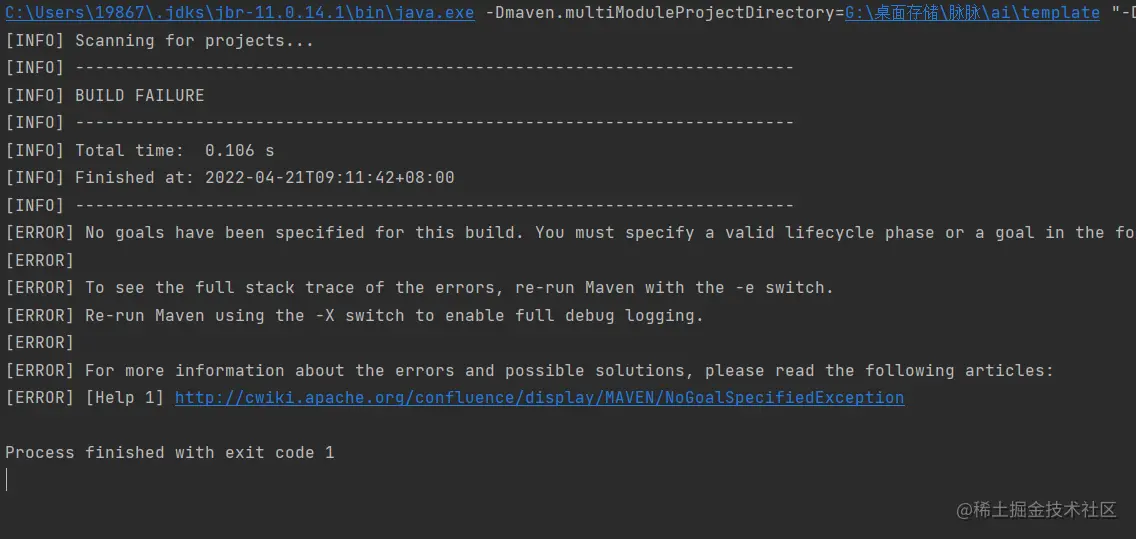Click the empty [ERROR] line above "For more information"

click(40, 343)
